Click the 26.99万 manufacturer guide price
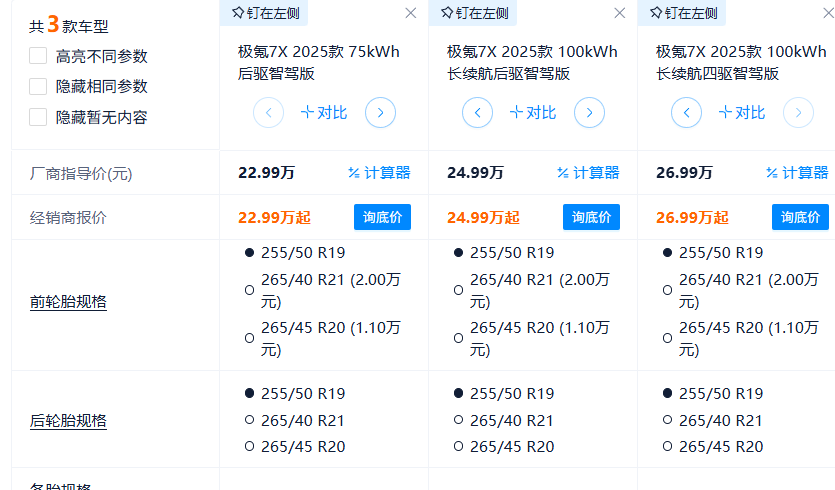Screen dimensions: 835x490 click(684, 173)
